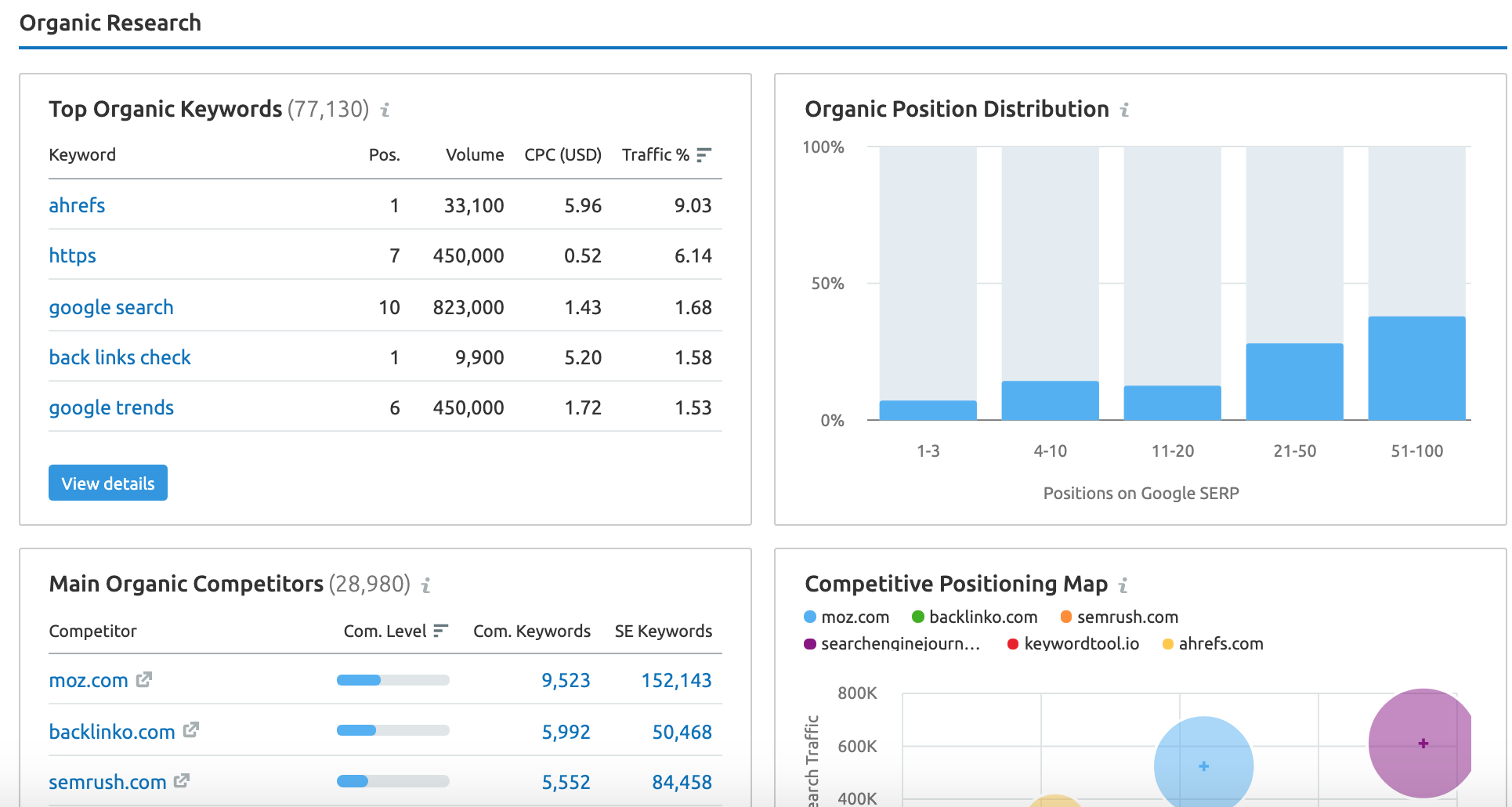Open the ahrefs keyword link
This screenshot has width=1512, height=807.
[77, 205]
